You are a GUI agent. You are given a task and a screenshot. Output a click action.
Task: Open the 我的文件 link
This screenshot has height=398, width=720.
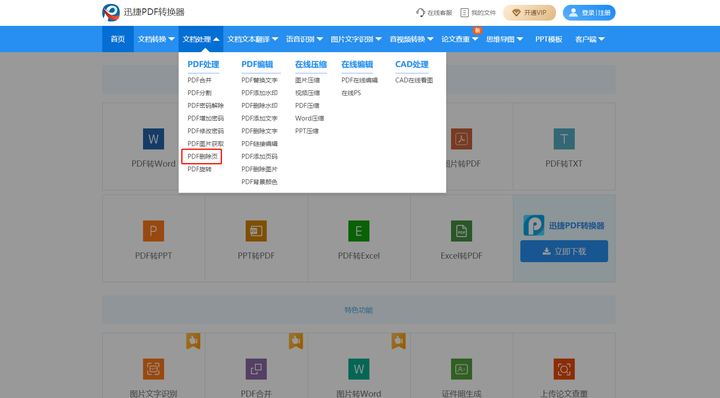tap(478, 13)
